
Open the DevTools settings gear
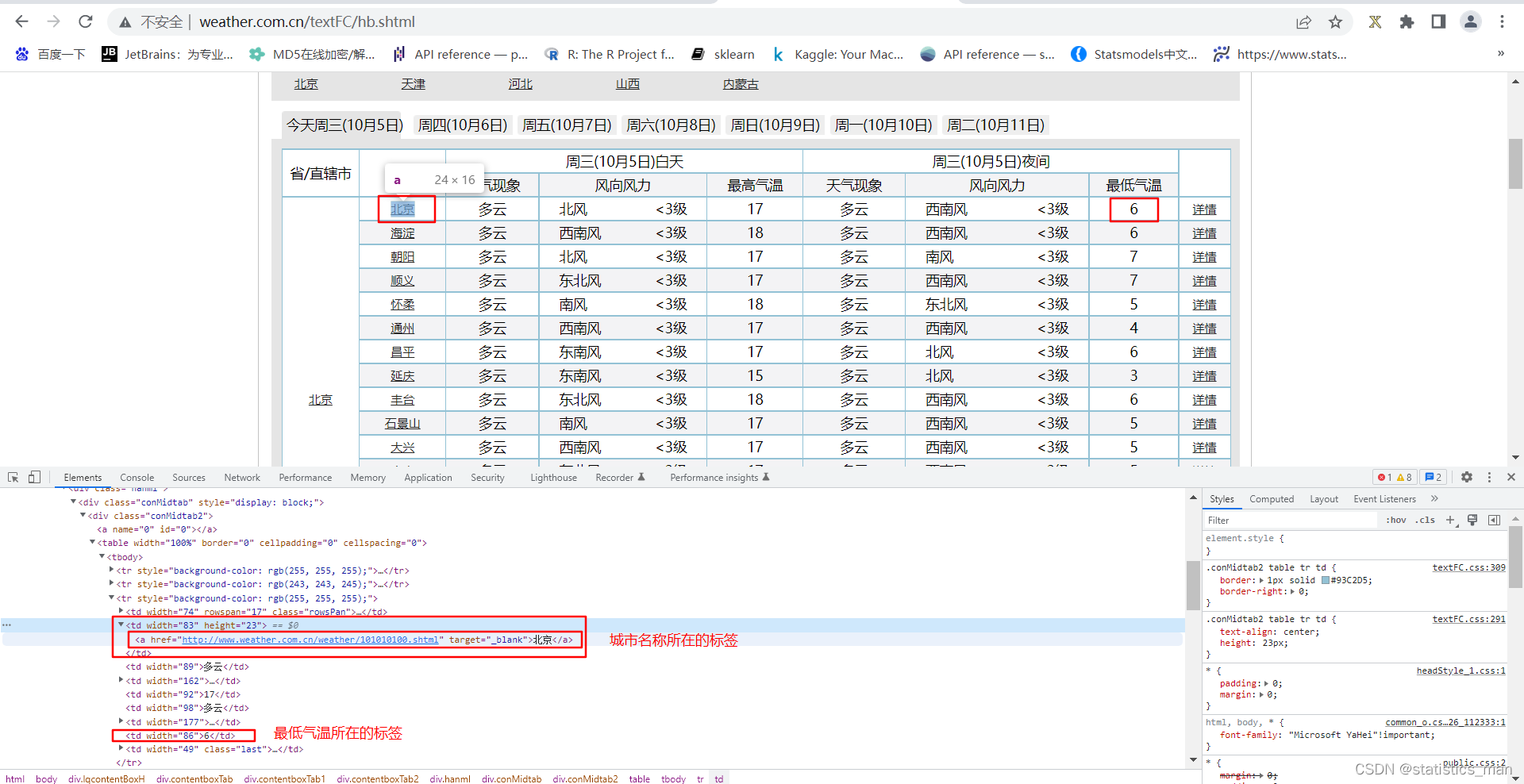tap(1467, 477)
